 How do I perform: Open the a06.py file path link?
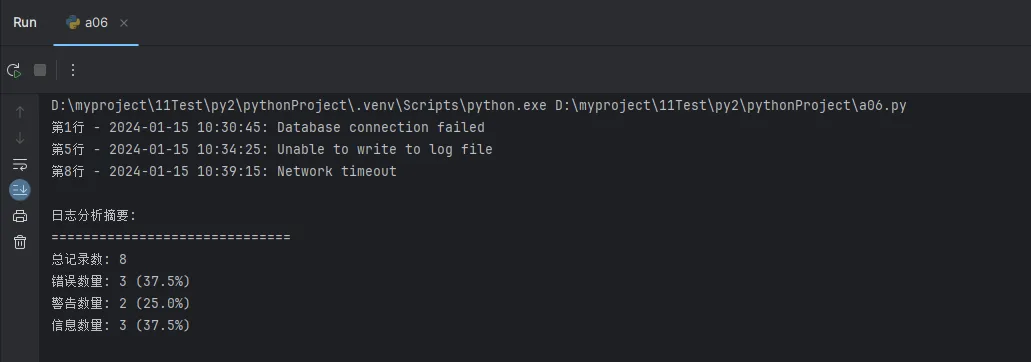pos(731,105)
